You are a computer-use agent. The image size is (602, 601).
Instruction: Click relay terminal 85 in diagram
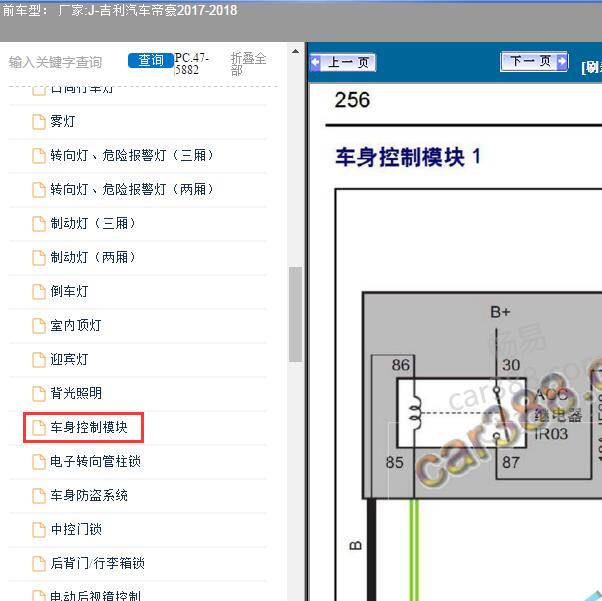[395, 462]
